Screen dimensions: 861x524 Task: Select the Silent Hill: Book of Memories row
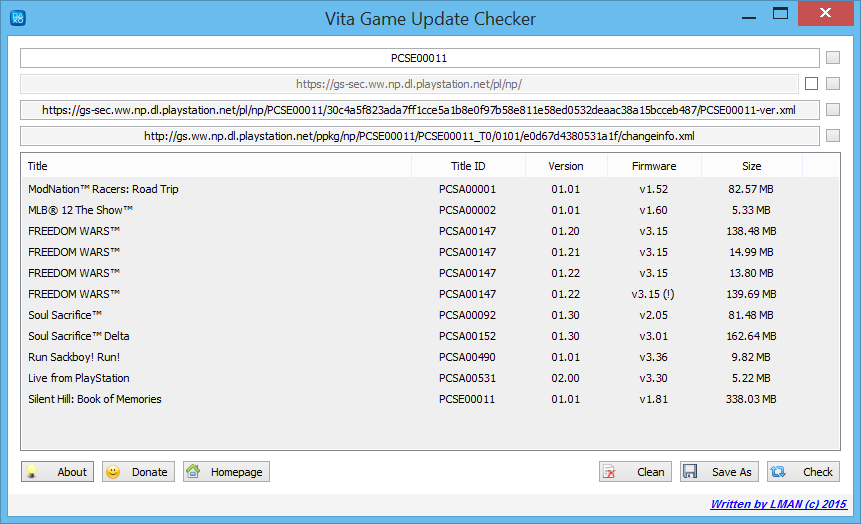95,399
